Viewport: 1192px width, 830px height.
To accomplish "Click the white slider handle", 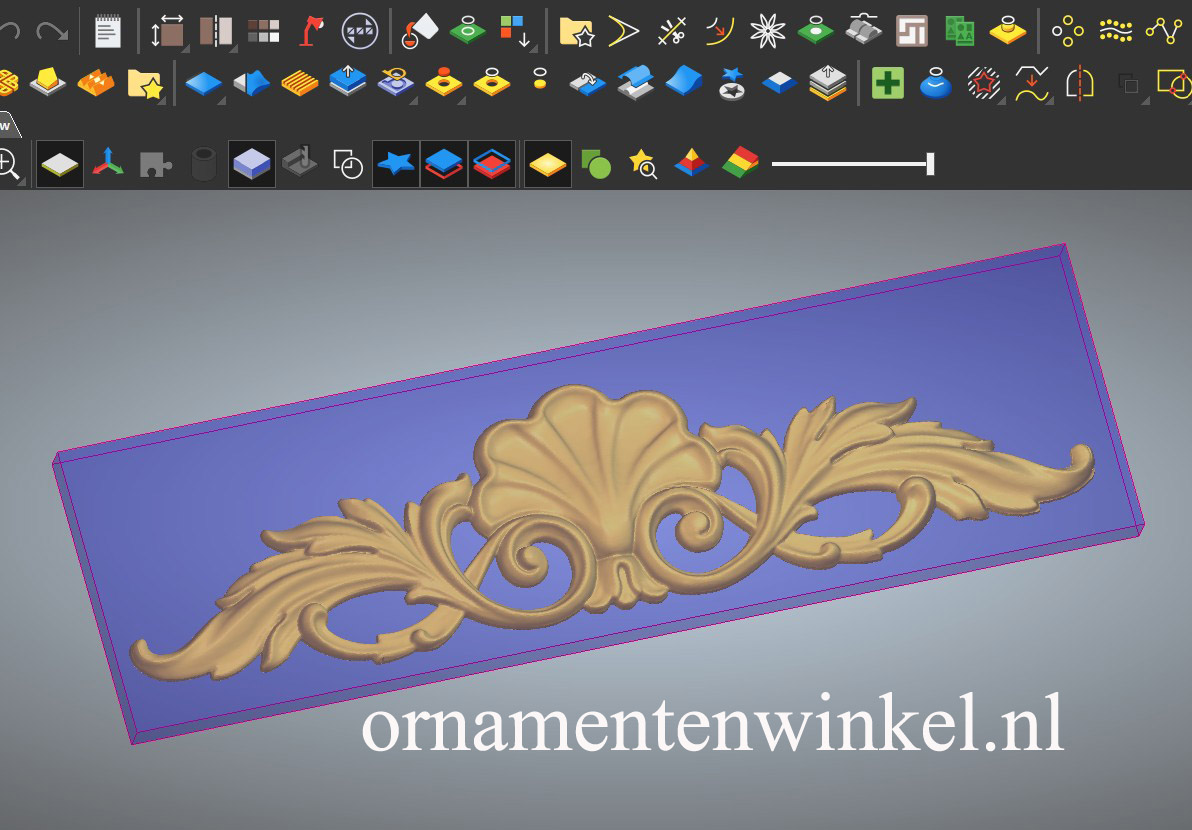I will pyautogui.click(x=930, y=163).
